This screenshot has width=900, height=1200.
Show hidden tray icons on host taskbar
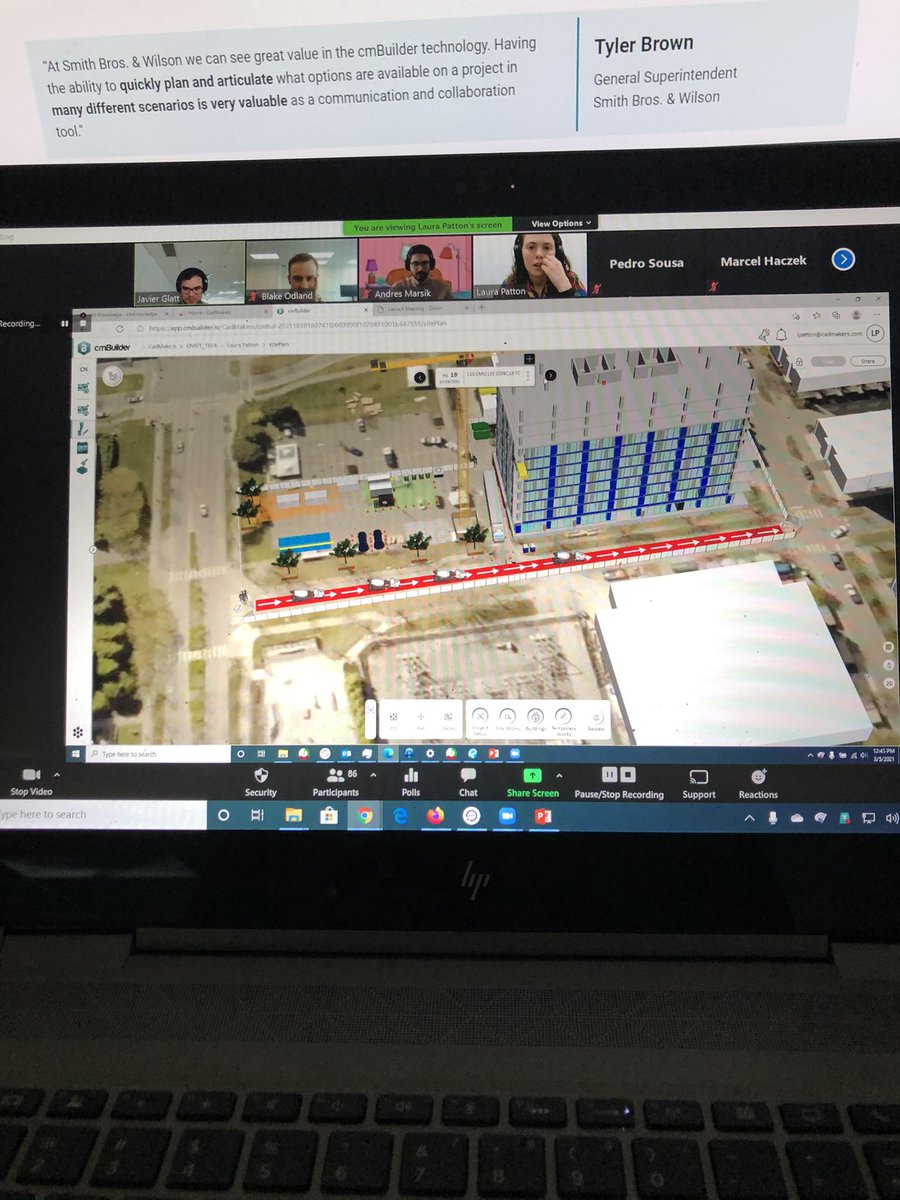point(751,818)
